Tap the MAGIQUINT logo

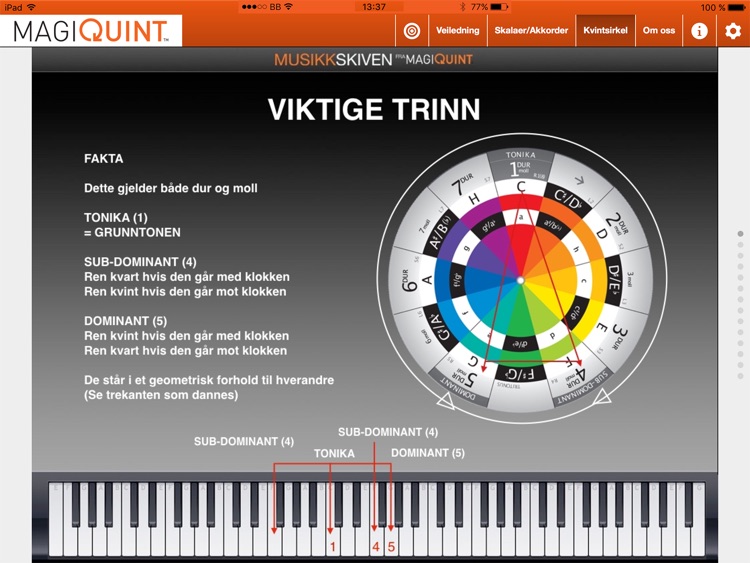click(x=91, y=31)
